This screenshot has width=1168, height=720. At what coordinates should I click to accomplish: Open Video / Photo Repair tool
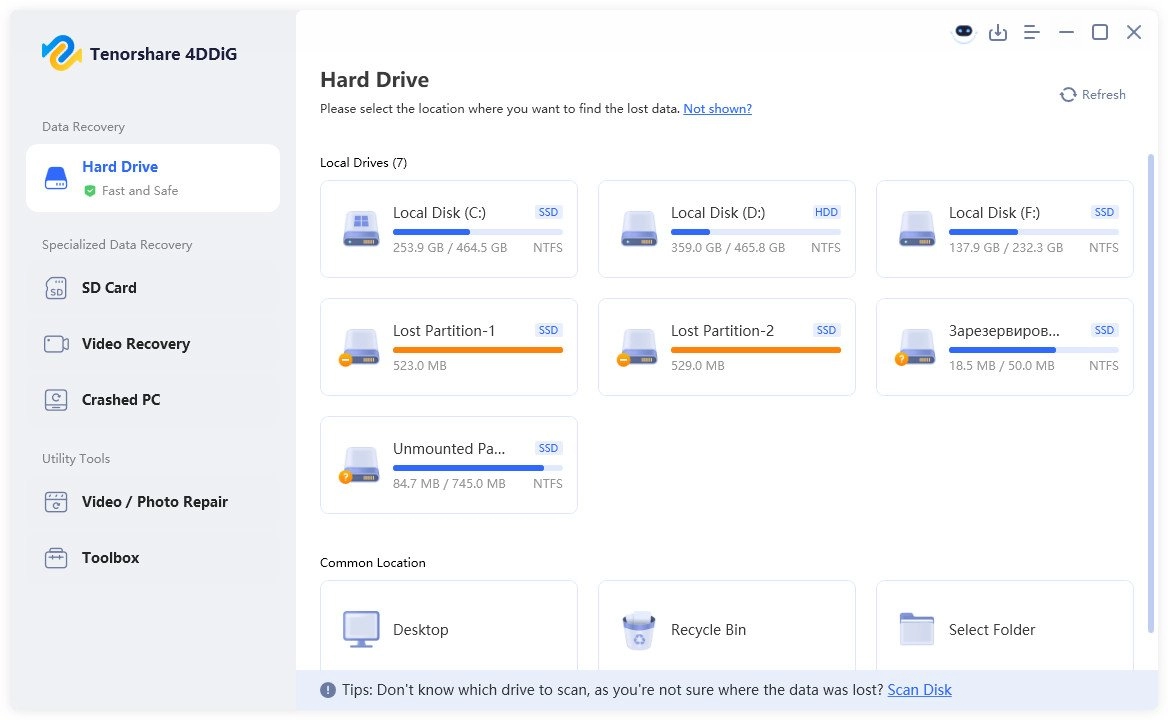(x=154, y=502)
